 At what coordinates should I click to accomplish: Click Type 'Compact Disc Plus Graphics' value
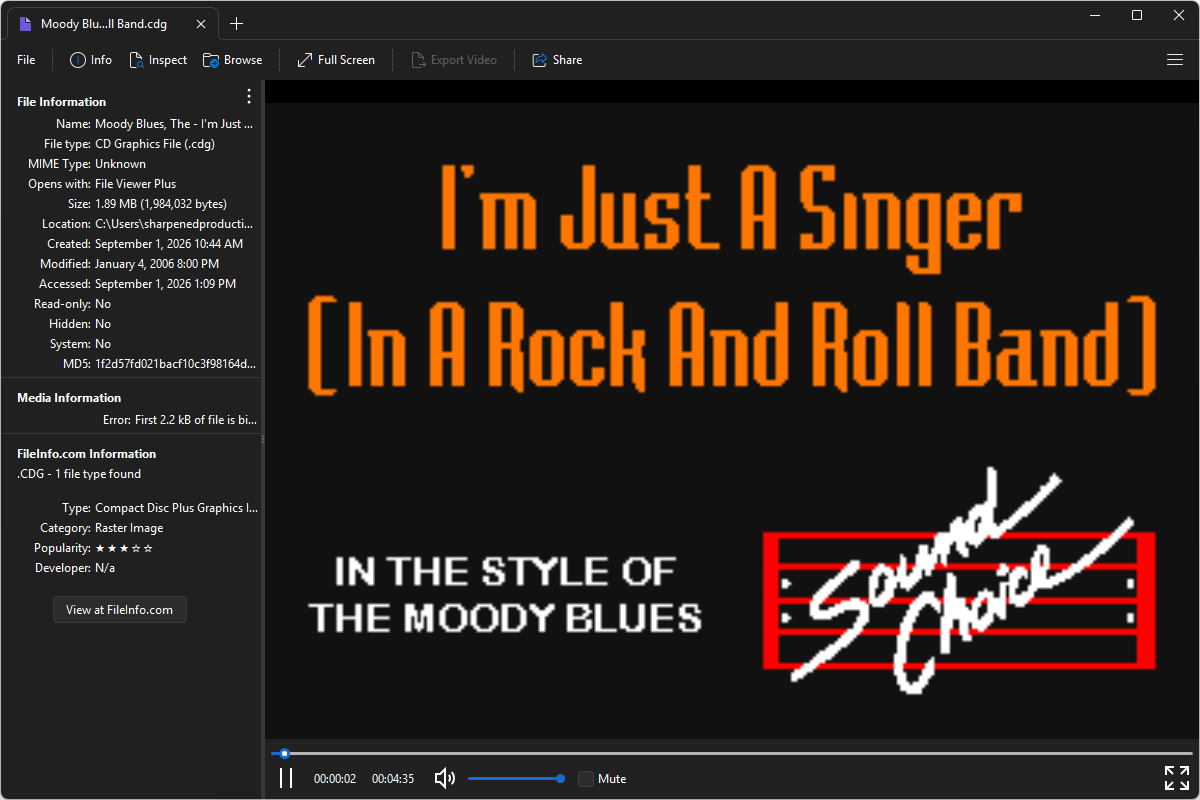[176, 508]
